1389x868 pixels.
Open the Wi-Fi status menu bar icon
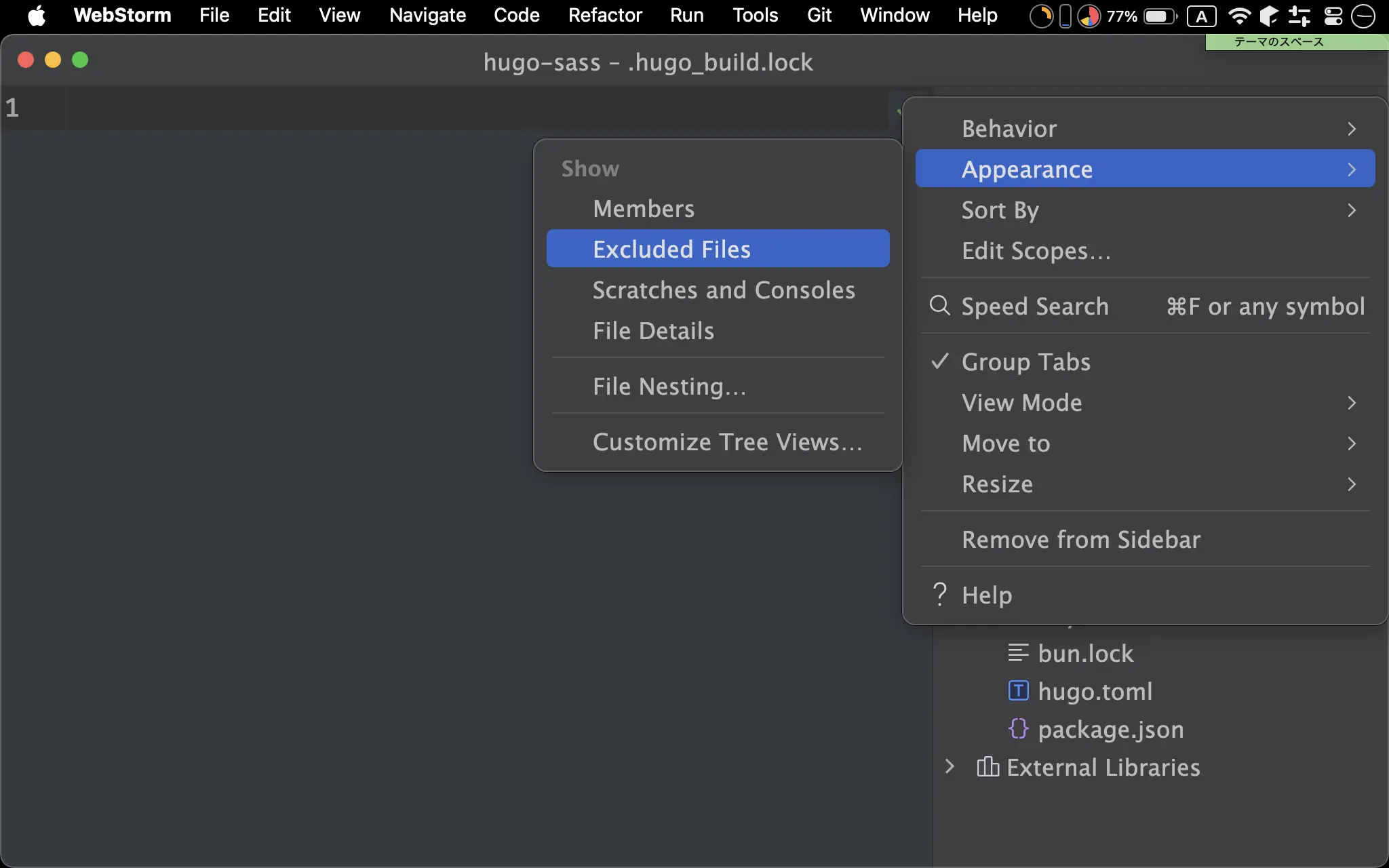click(x=1239, y=16)
